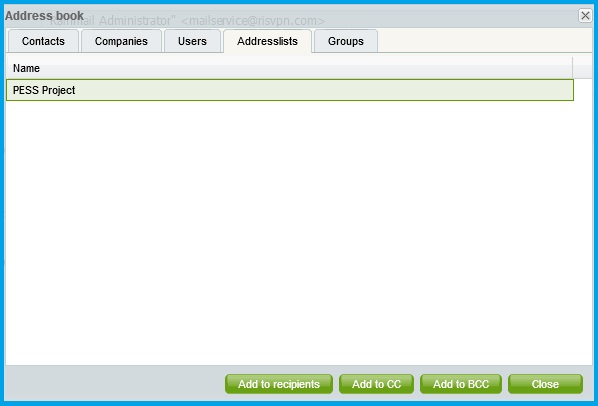Click the empty tab strip beside Groups
Image resolution: width=598 pixels, height=406 pixels.
click(484, 41)
